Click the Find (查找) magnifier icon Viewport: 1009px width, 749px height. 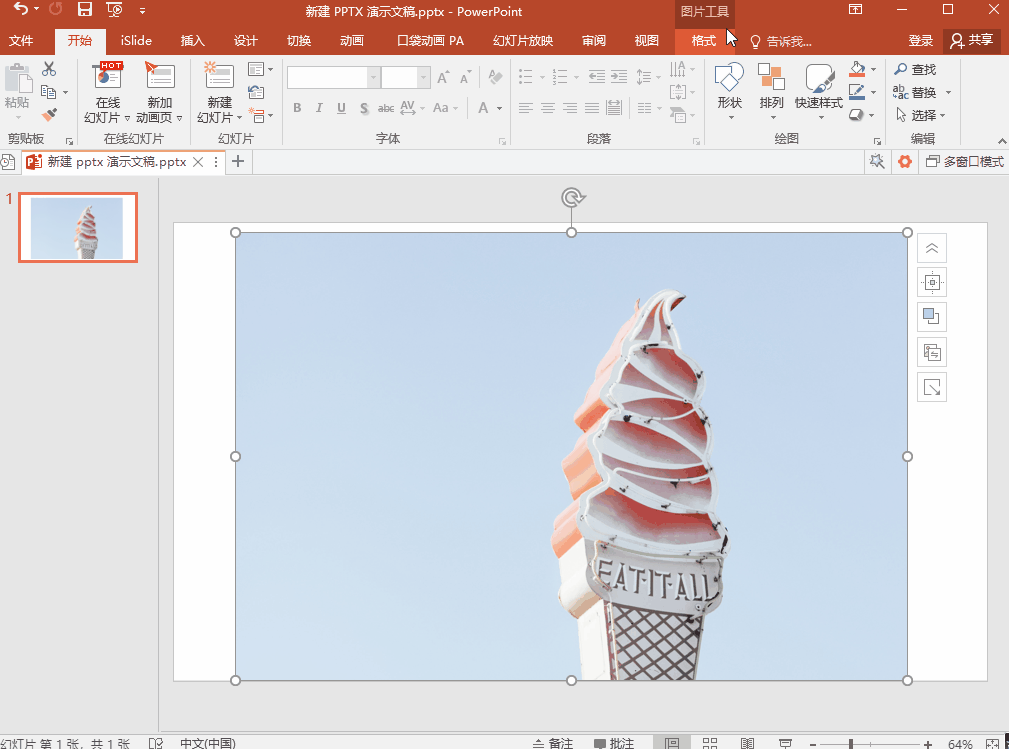click(x=901, y=69)
